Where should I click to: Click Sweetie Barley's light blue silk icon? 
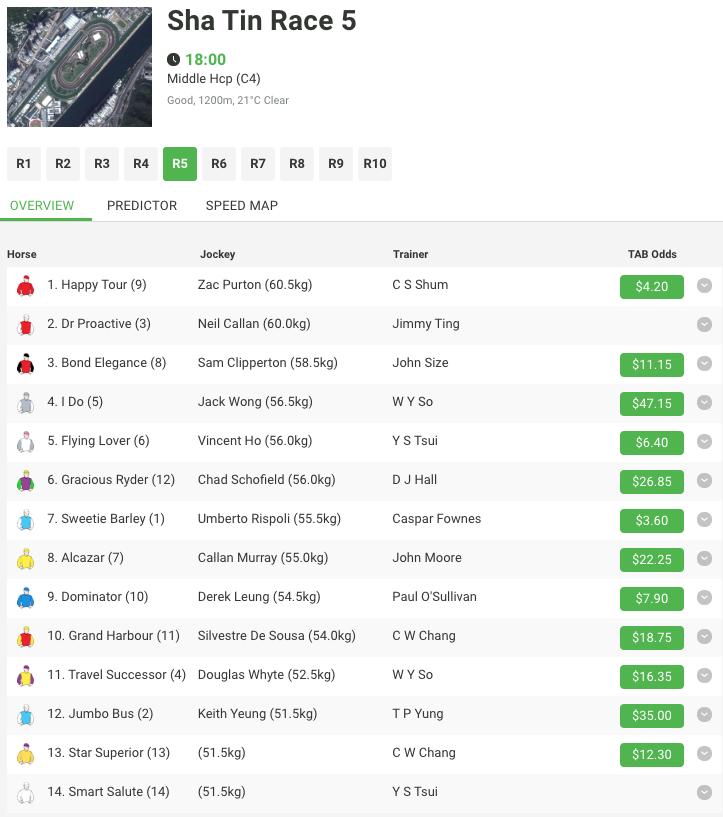pyautogui.click(x=25, y=520)
